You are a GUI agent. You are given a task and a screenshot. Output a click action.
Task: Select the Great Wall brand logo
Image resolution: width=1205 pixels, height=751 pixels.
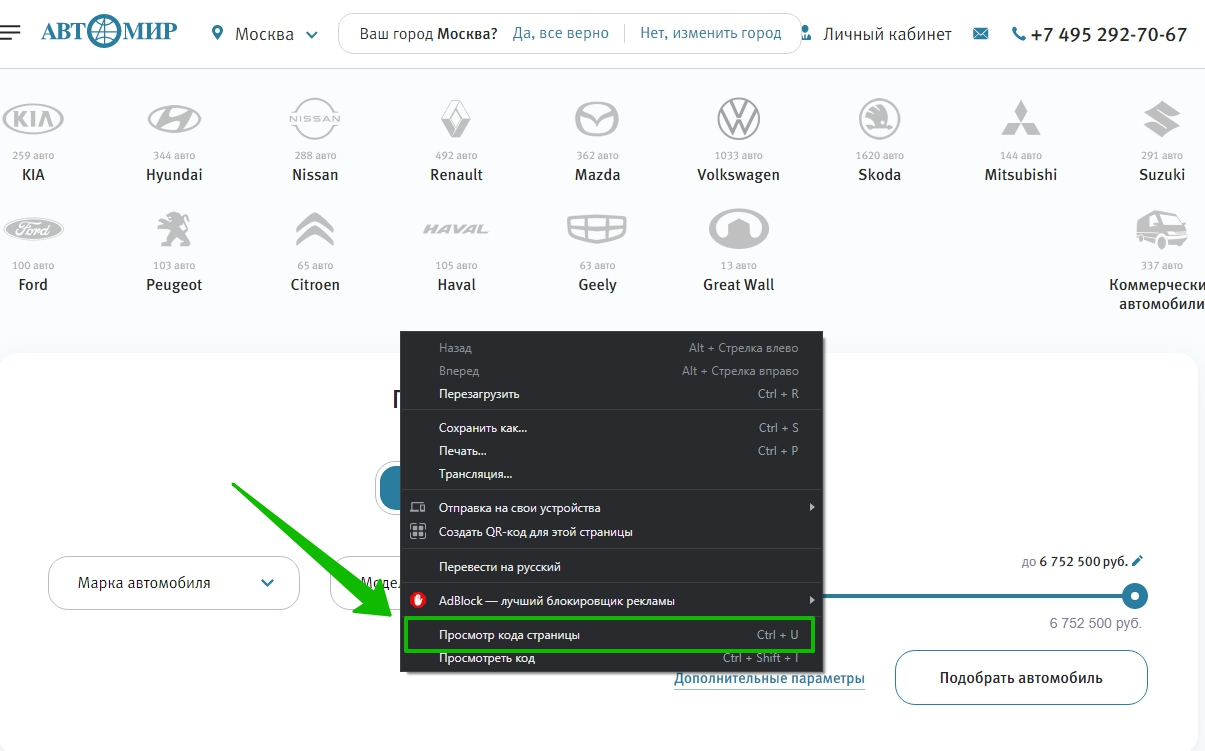click(738, 230)
